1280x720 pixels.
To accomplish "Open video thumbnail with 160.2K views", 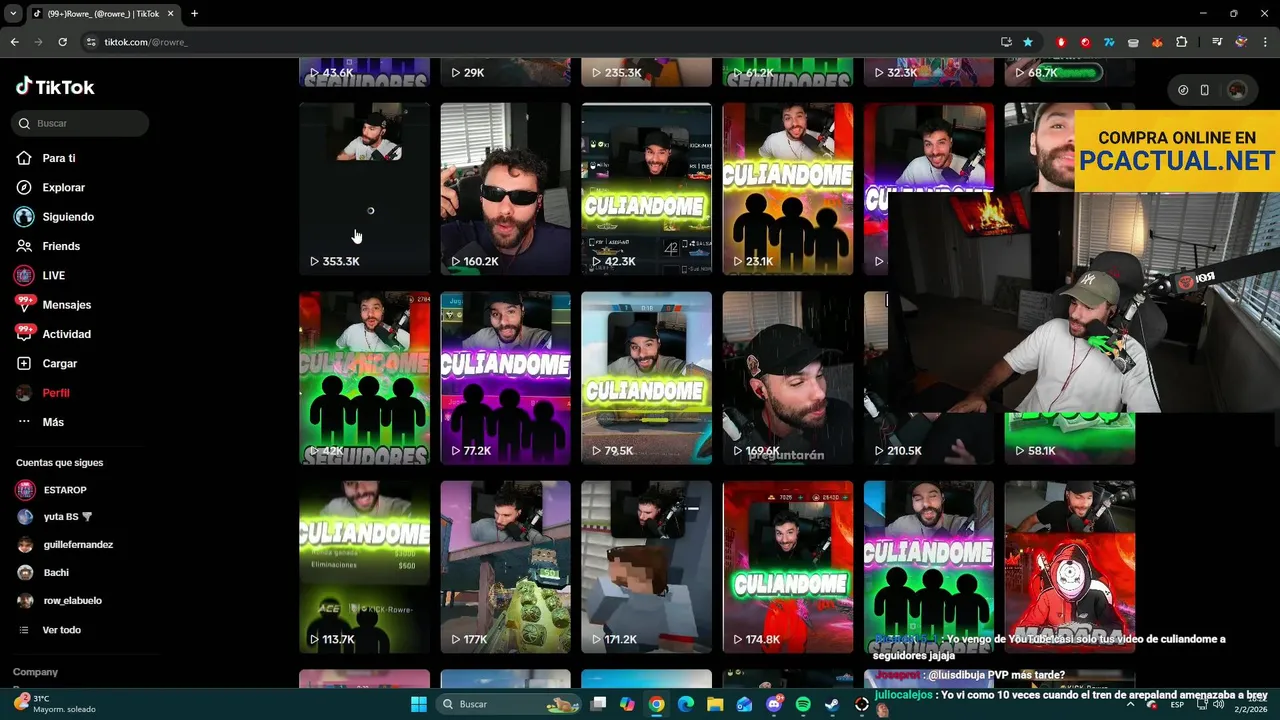I will click(x=505, y=189).
